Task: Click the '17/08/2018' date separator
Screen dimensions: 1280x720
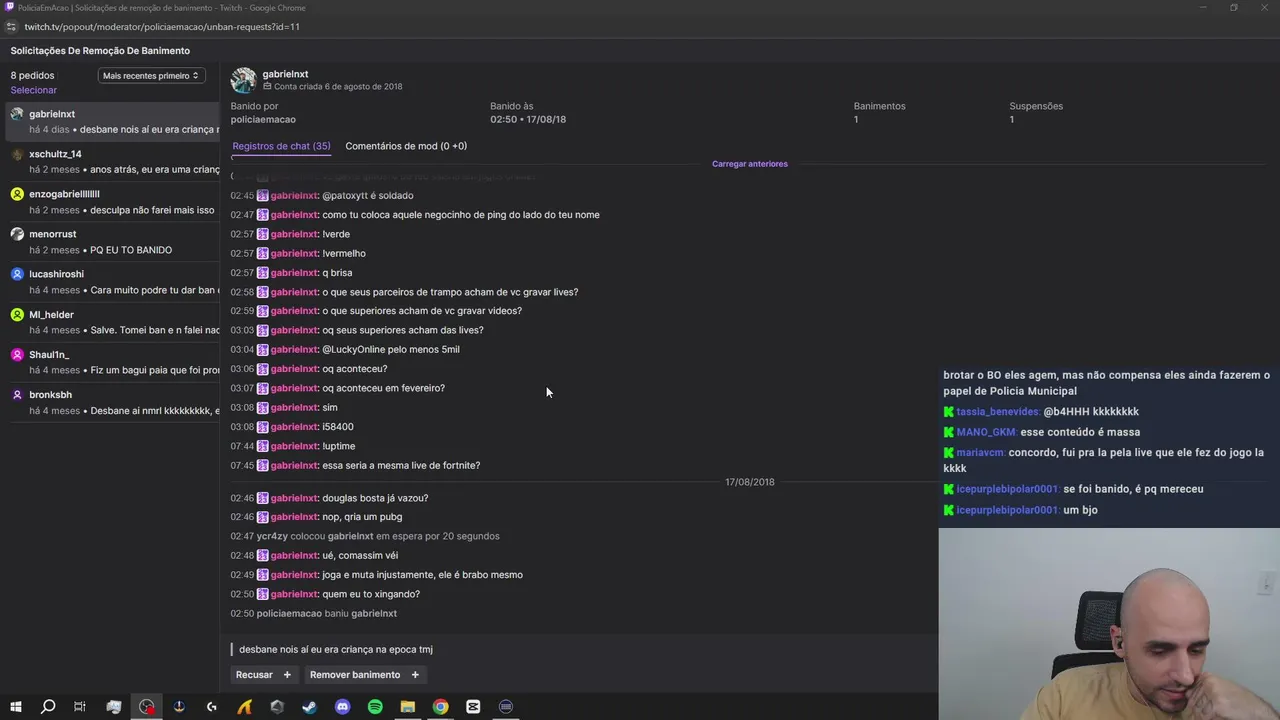Action: (x=750, y=482)
